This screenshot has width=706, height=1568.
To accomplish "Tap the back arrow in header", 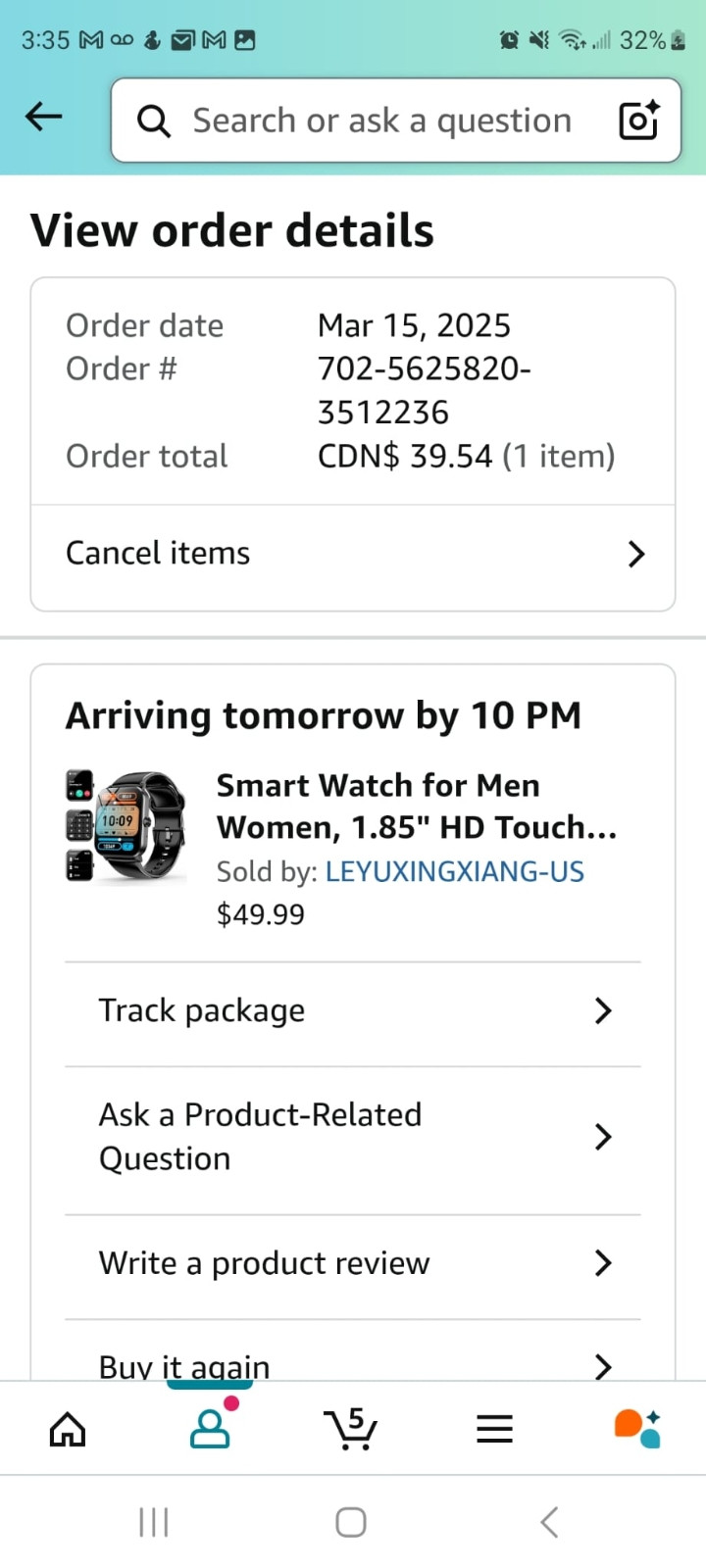I will [44, 118].
